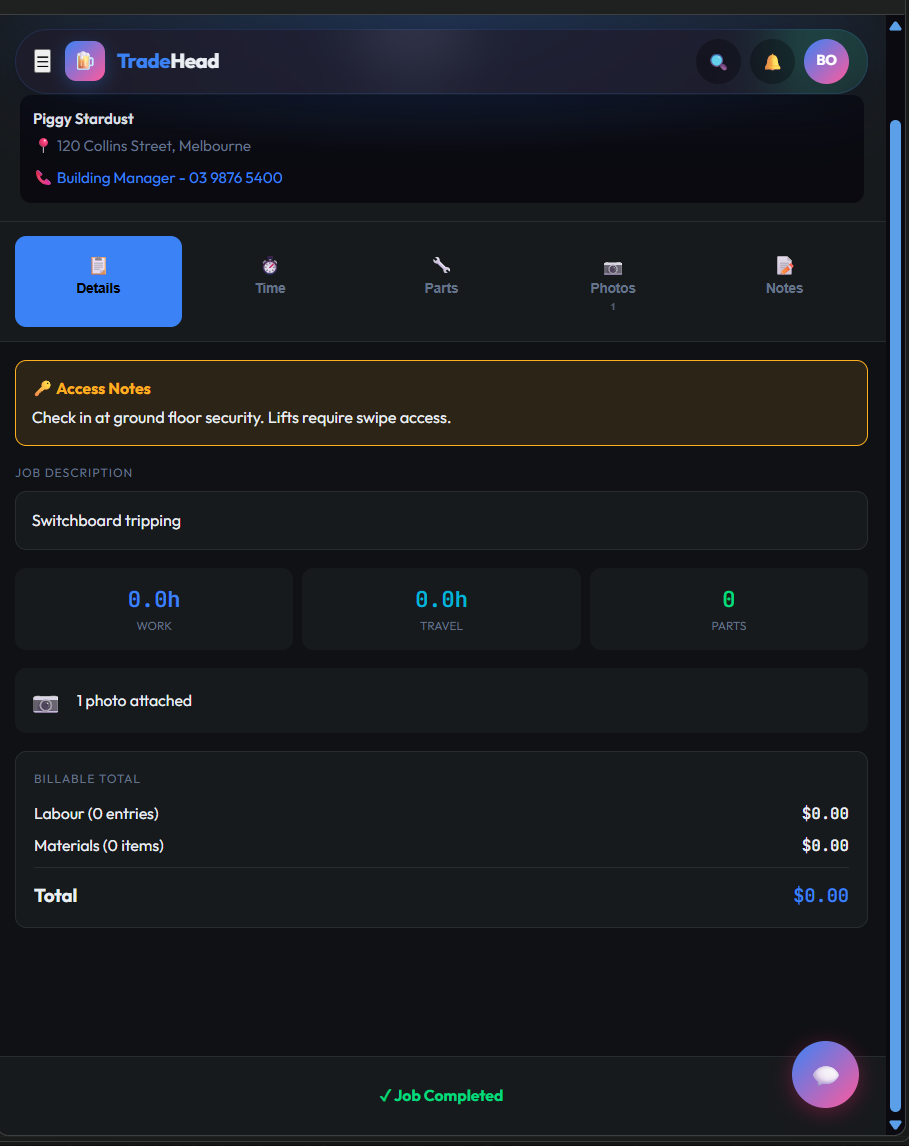This screenshot has width=909, height=1146.
Task: Click the key icon in Access Notes
Action: click(42, 389)
